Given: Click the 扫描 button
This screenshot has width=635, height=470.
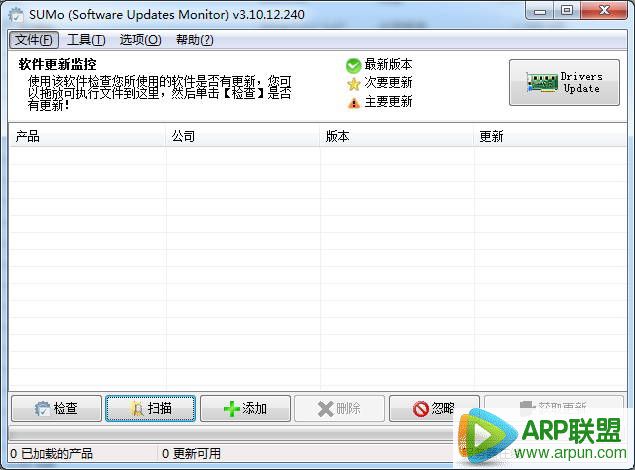Looking at the screenshot, I should click(151, 408).
